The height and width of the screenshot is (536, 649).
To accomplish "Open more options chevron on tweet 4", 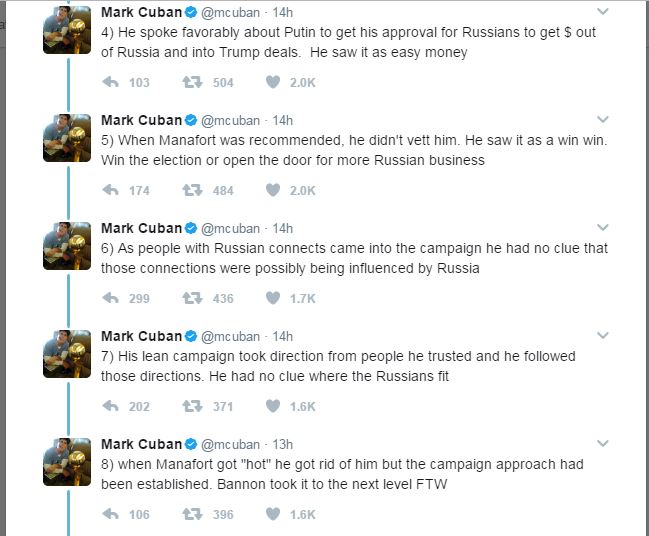I will 602,12.
